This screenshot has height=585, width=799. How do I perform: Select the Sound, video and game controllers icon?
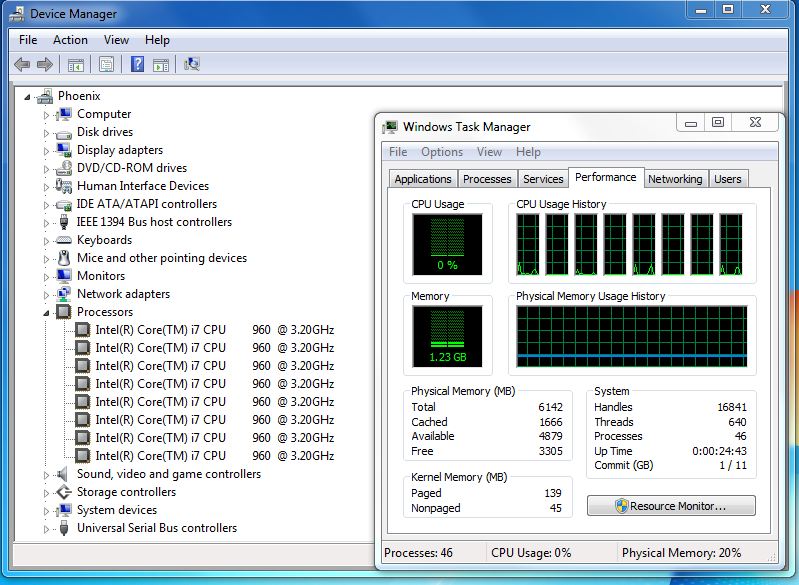[63, 474]
